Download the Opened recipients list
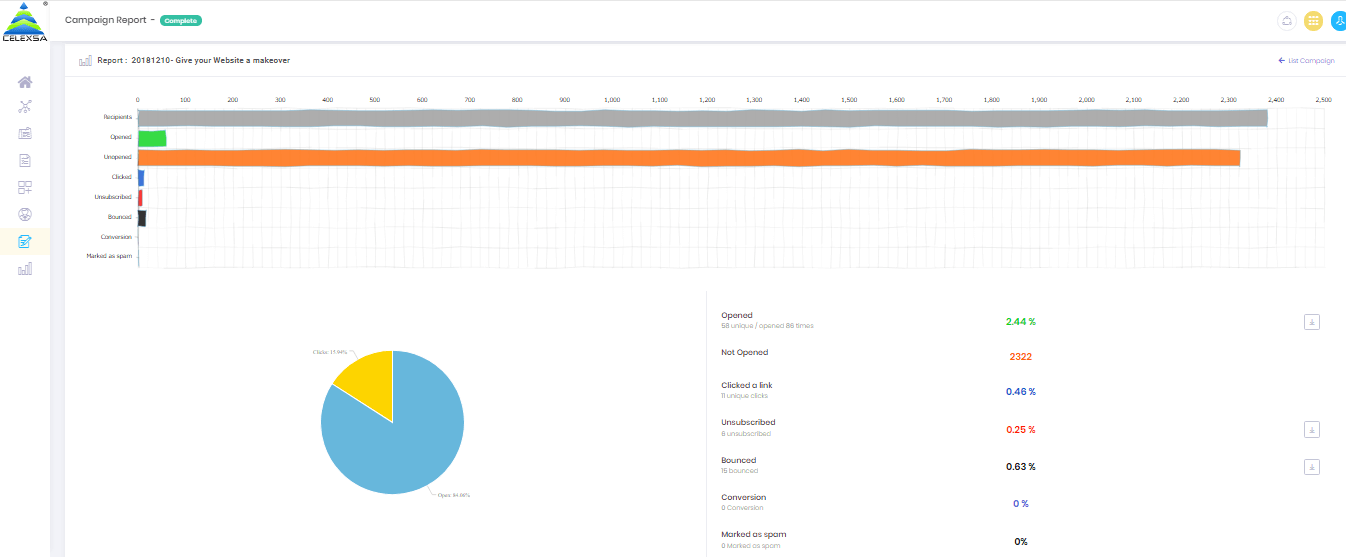Viewport: 1346px width, 557px height. click(1312, 322)
